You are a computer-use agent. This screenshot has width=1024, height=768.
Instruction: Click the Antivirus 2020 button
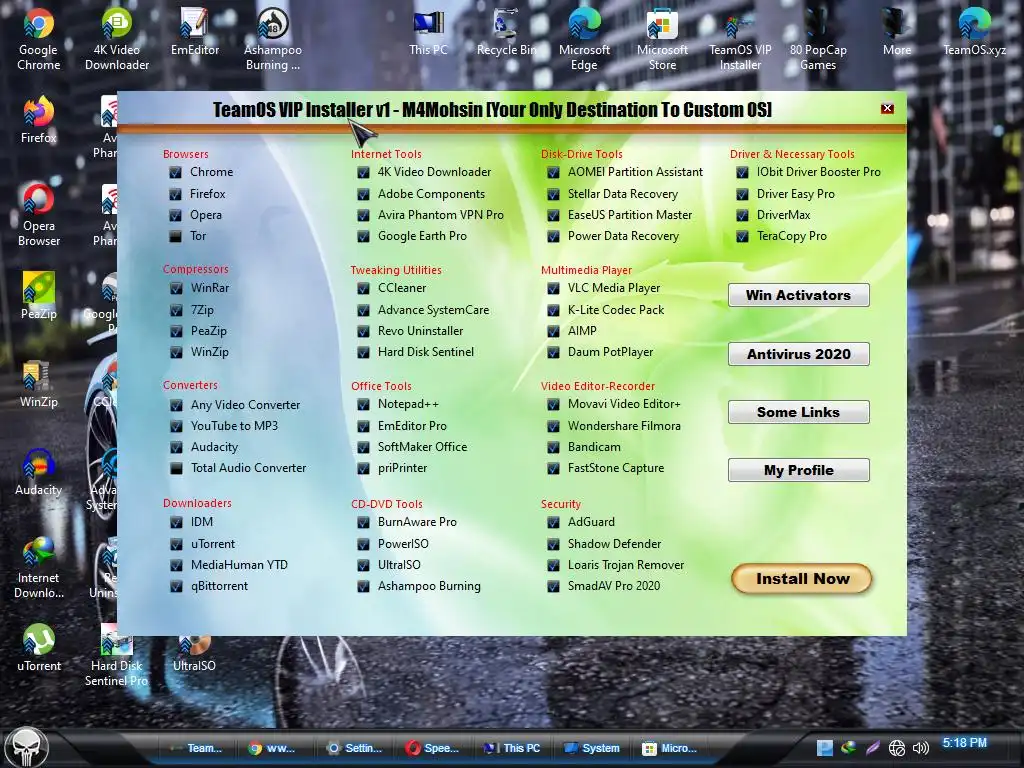click(799, 354)
